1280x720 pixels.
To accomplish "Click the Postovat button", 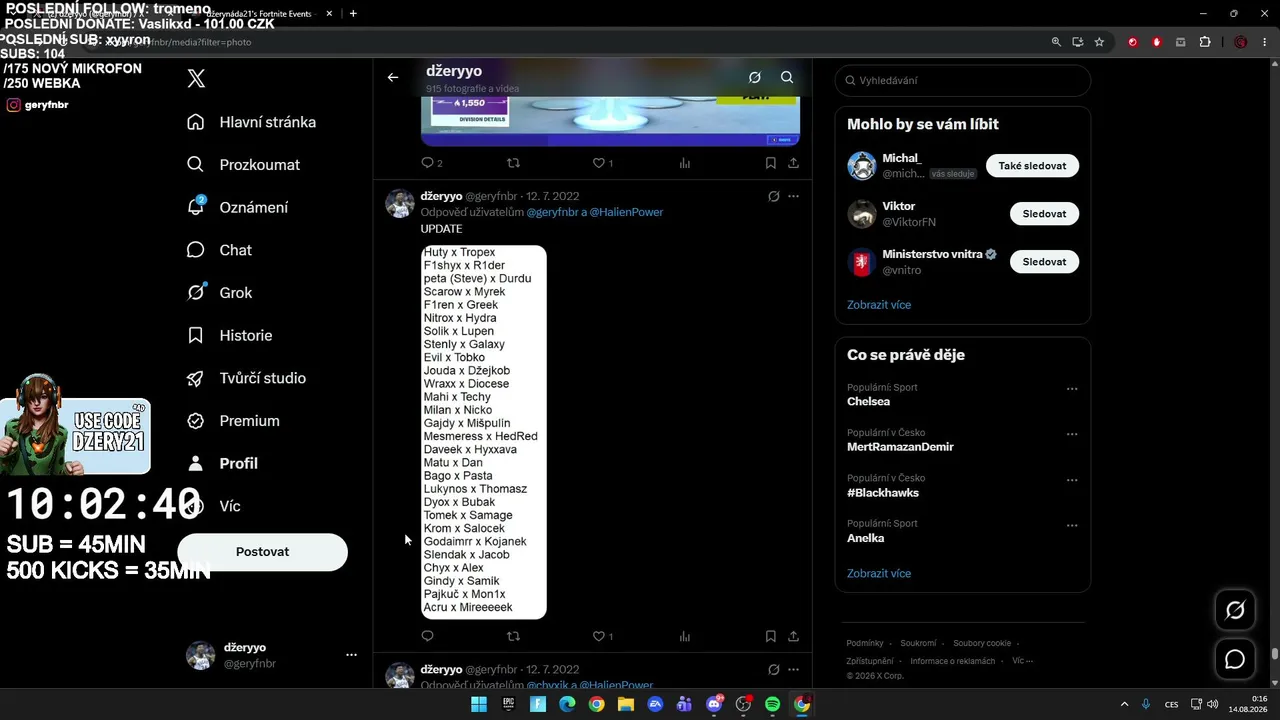I will click(x=262, y=552).
